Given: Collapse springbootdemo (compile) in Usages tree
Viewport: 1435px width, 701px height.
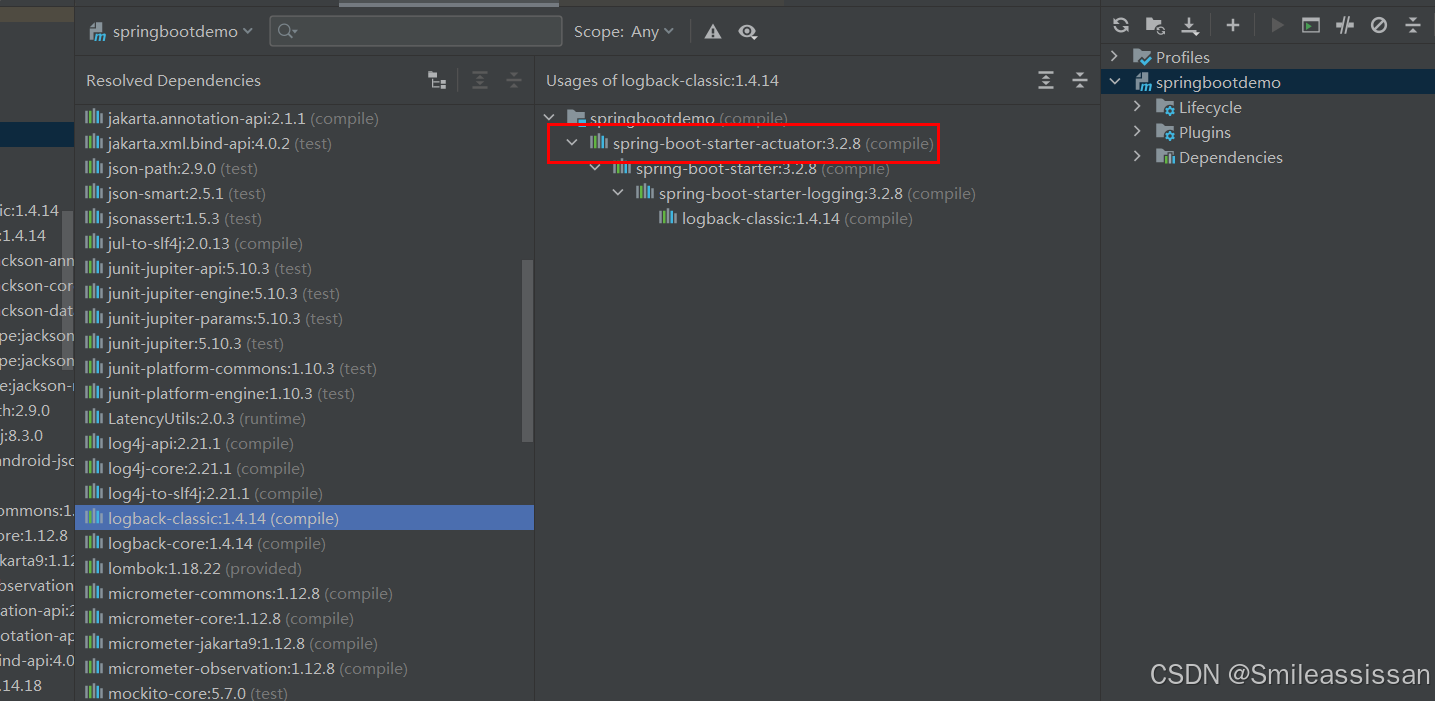Looking at the screenshot, I should click(550, 118).
